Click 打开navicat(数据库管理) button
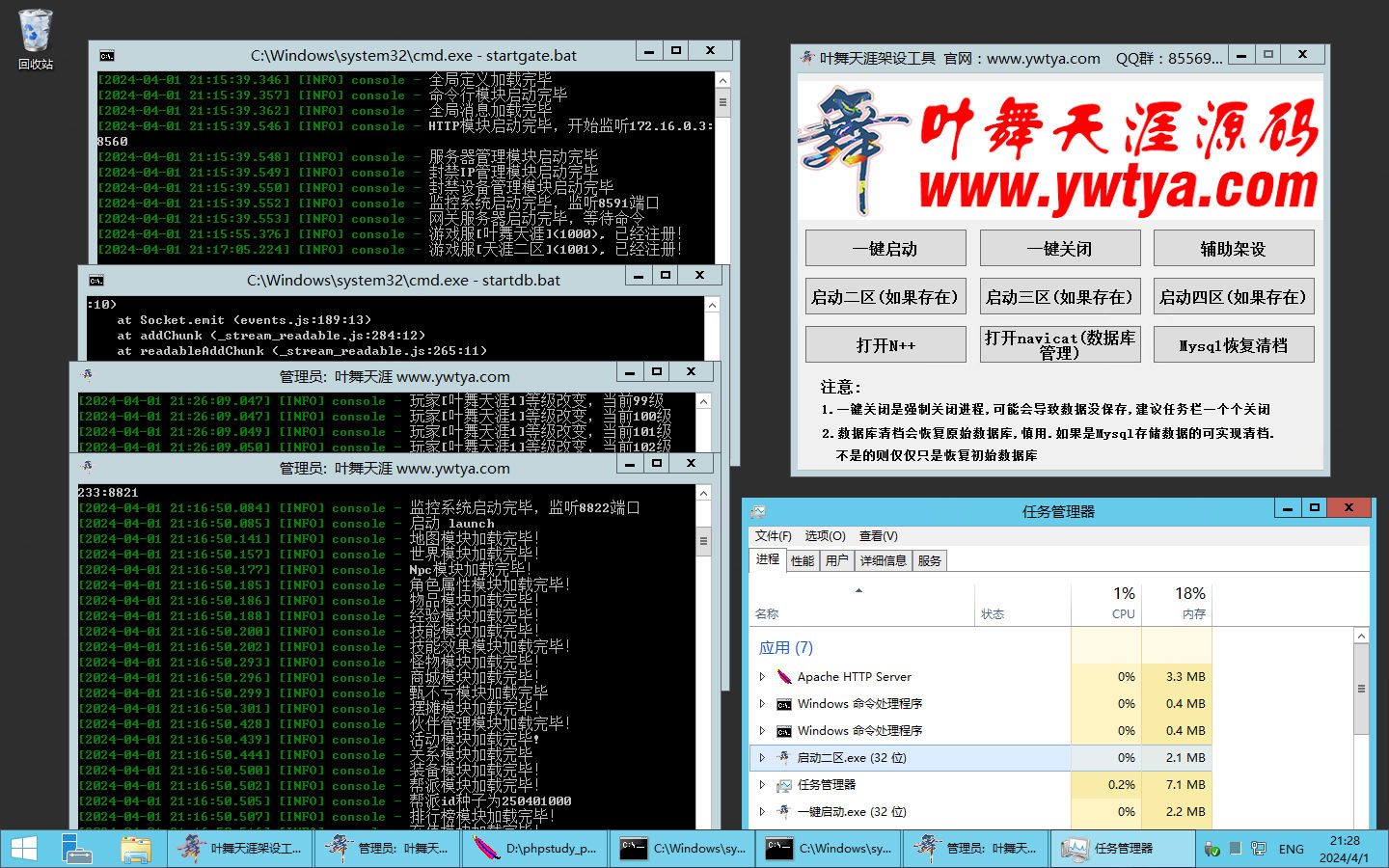The height and width of the screenshot is (868, 1389). click(x=1060, y=344)
